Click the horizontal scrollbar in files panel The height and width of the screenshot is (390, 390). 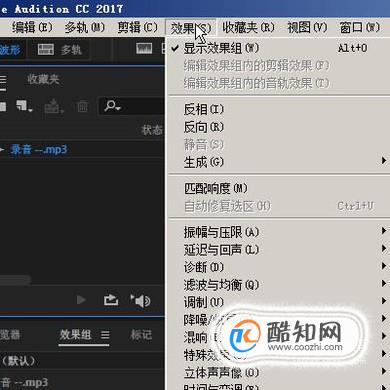click(15, 279)
